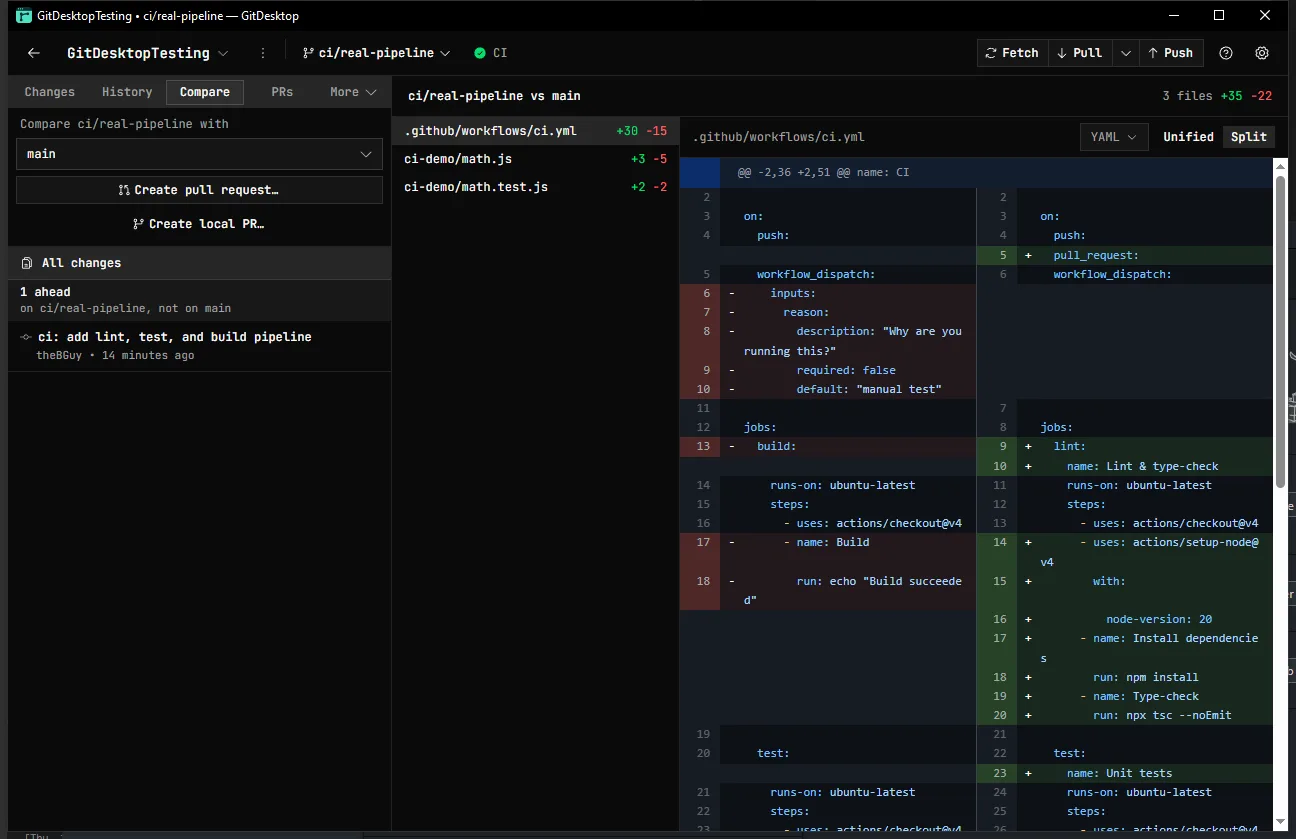Open the PRs tab
1296x839 pixels.
pos(282,92)
